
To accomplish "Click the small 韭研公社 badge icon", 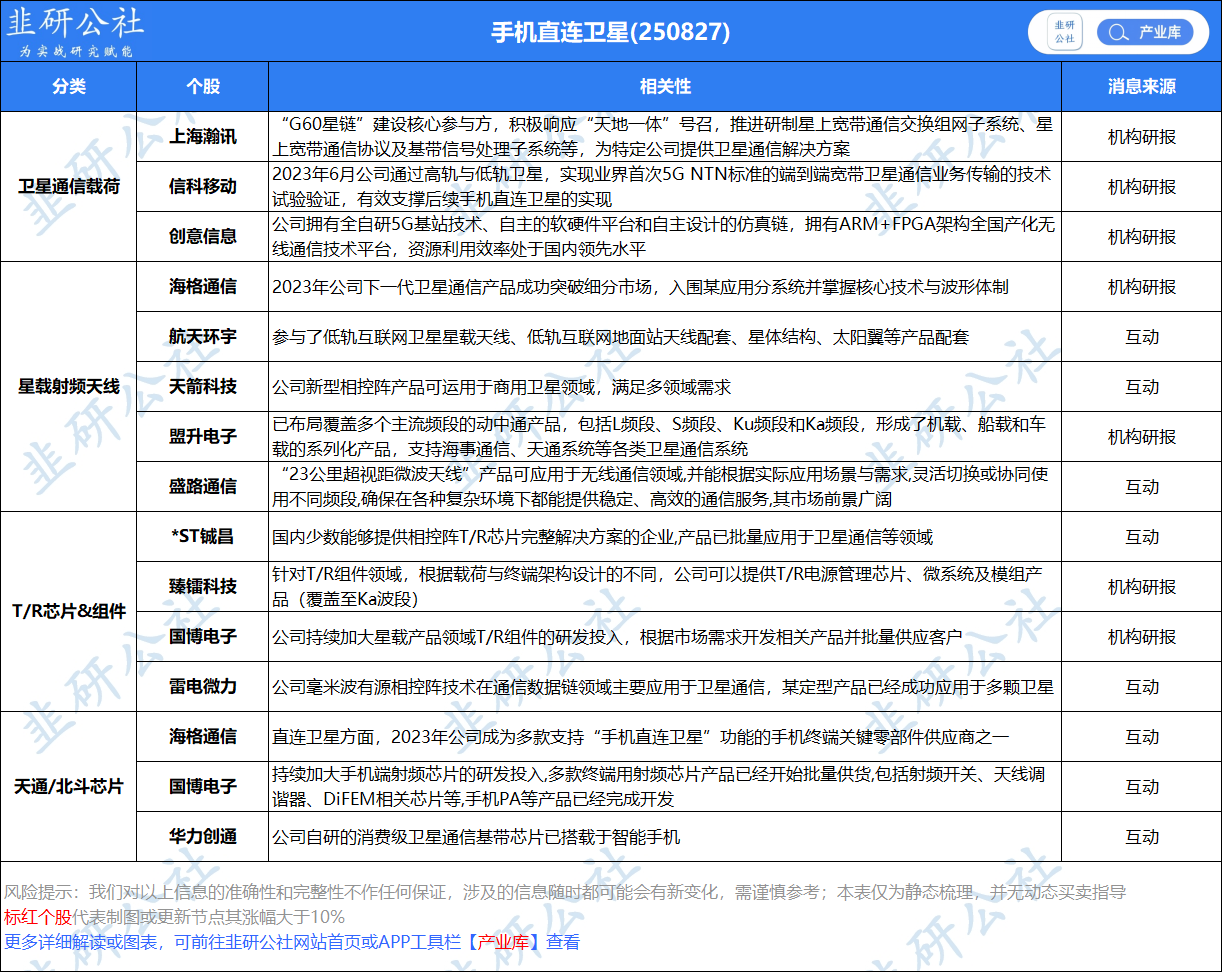I will 1065,32.
